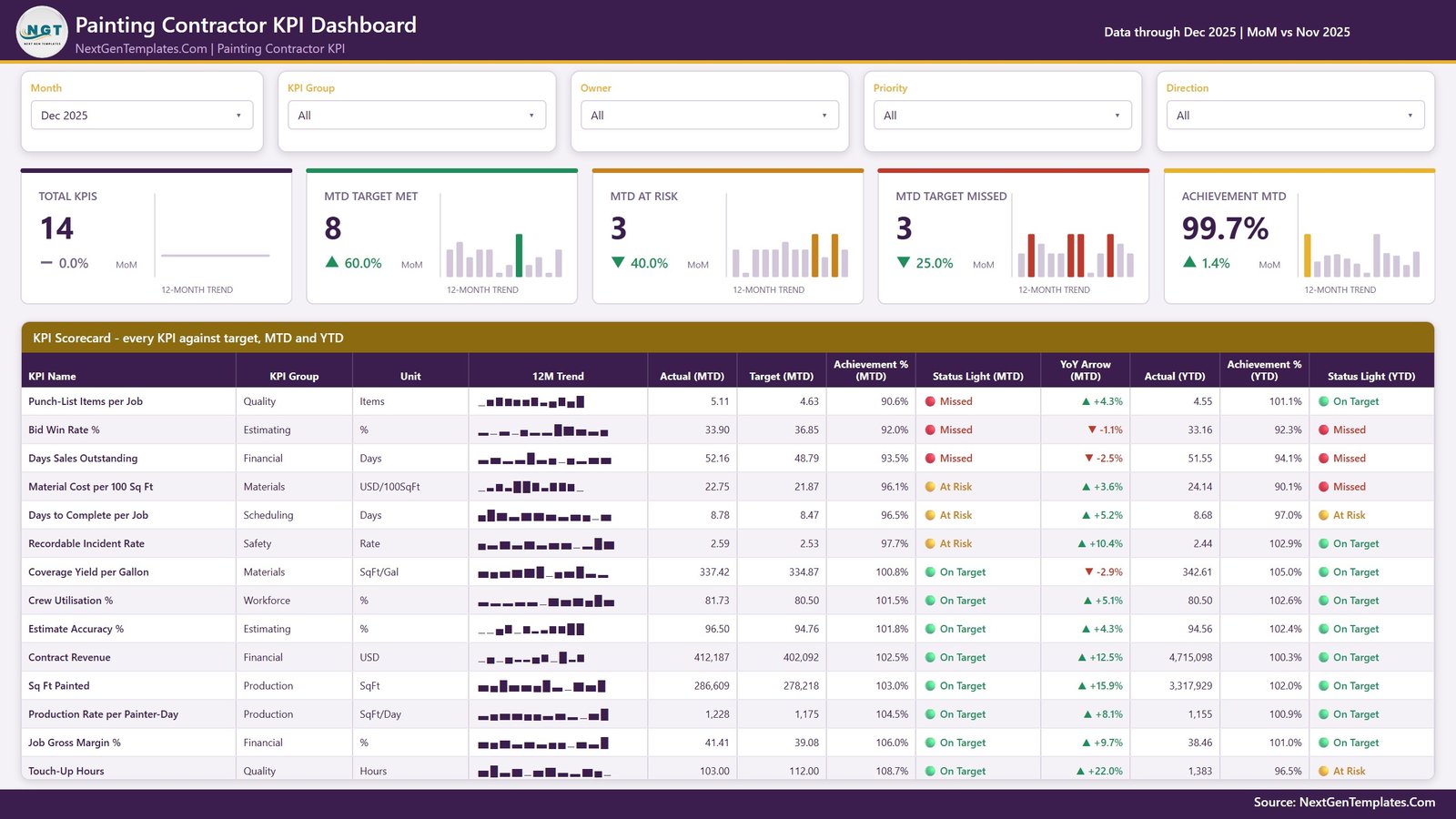1456x819 pixels.
Task: Open the Month dropdown showing Dec 2025
Action: pyautogui.click(x=142, y=116)
